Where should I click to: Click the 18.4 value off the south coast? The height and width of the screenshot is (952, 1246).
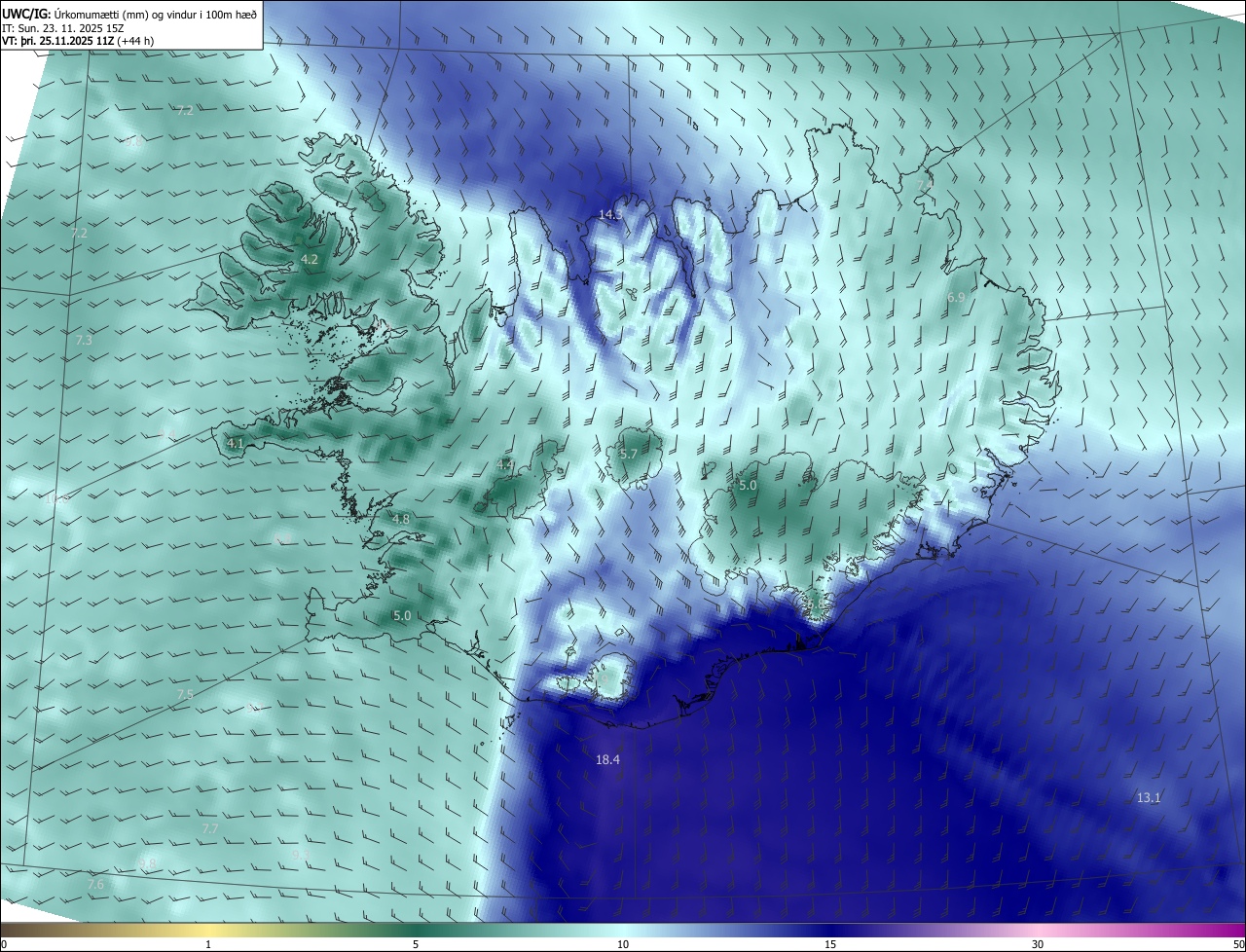[607, 759]
